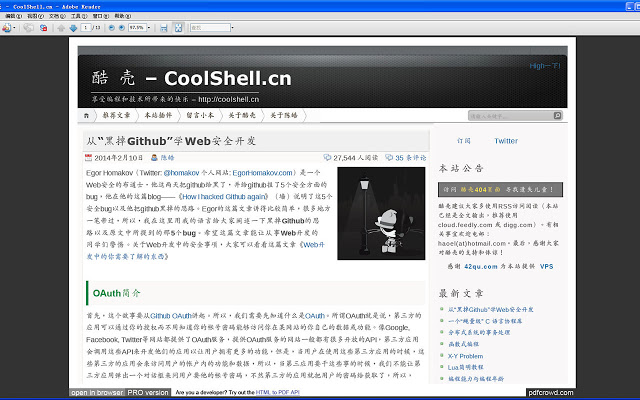This screenshot has height=400, width=640.
Task: Click the PRO version button
Action: click(148, 393)
